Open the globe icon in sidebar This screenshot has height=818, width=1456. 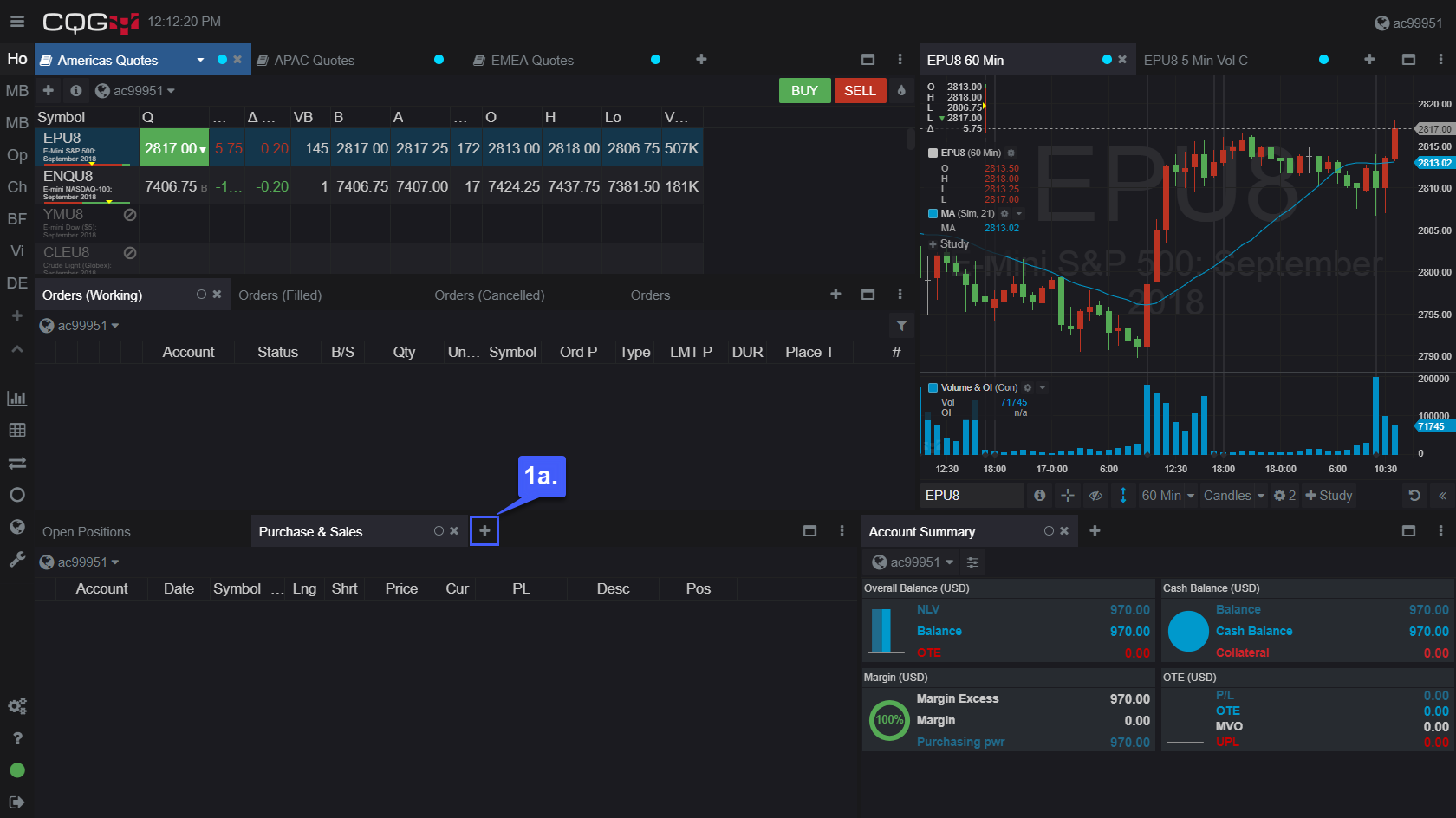[16, 527]
